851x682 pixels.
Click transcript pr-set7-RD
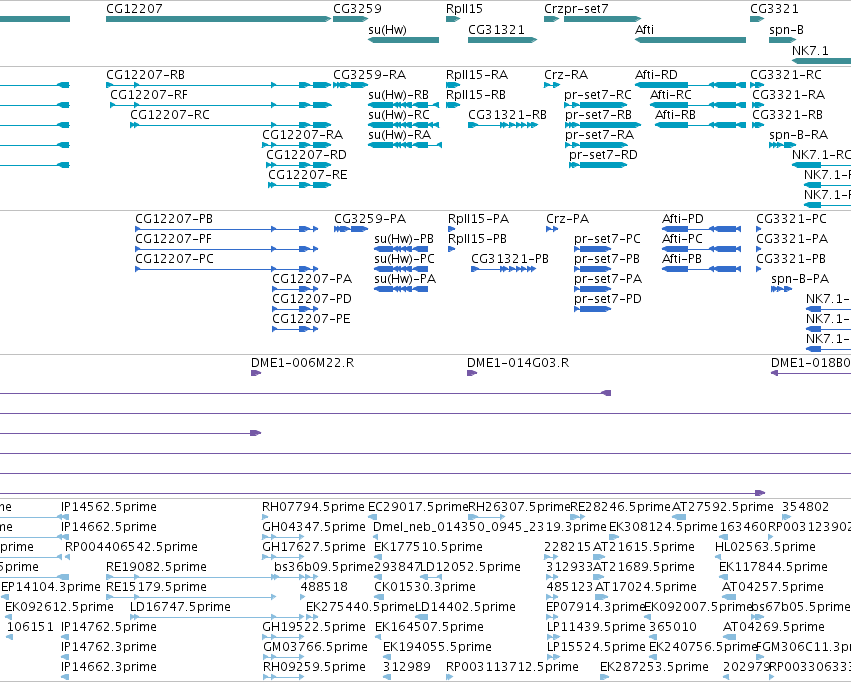point(598,165)
